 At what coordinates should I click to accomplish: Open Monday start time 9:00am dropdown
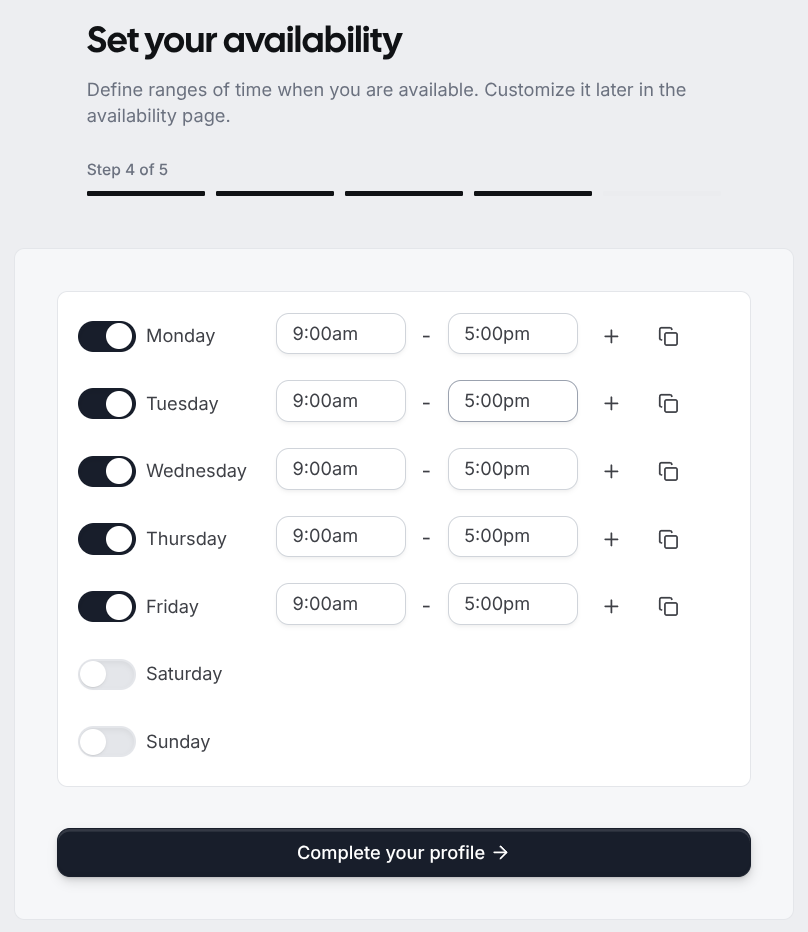[341, 334]
